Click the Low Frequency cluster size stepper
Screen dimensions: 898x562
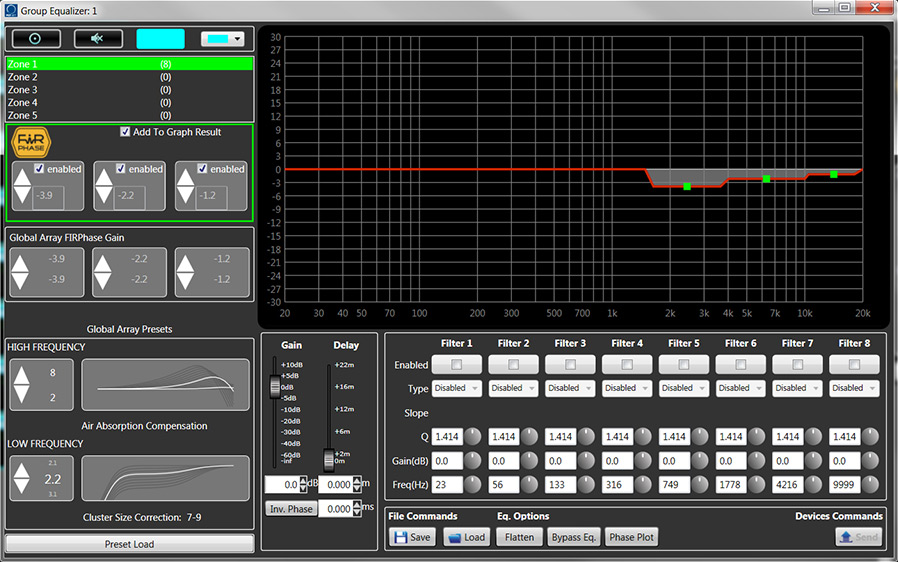pos(22,478)
